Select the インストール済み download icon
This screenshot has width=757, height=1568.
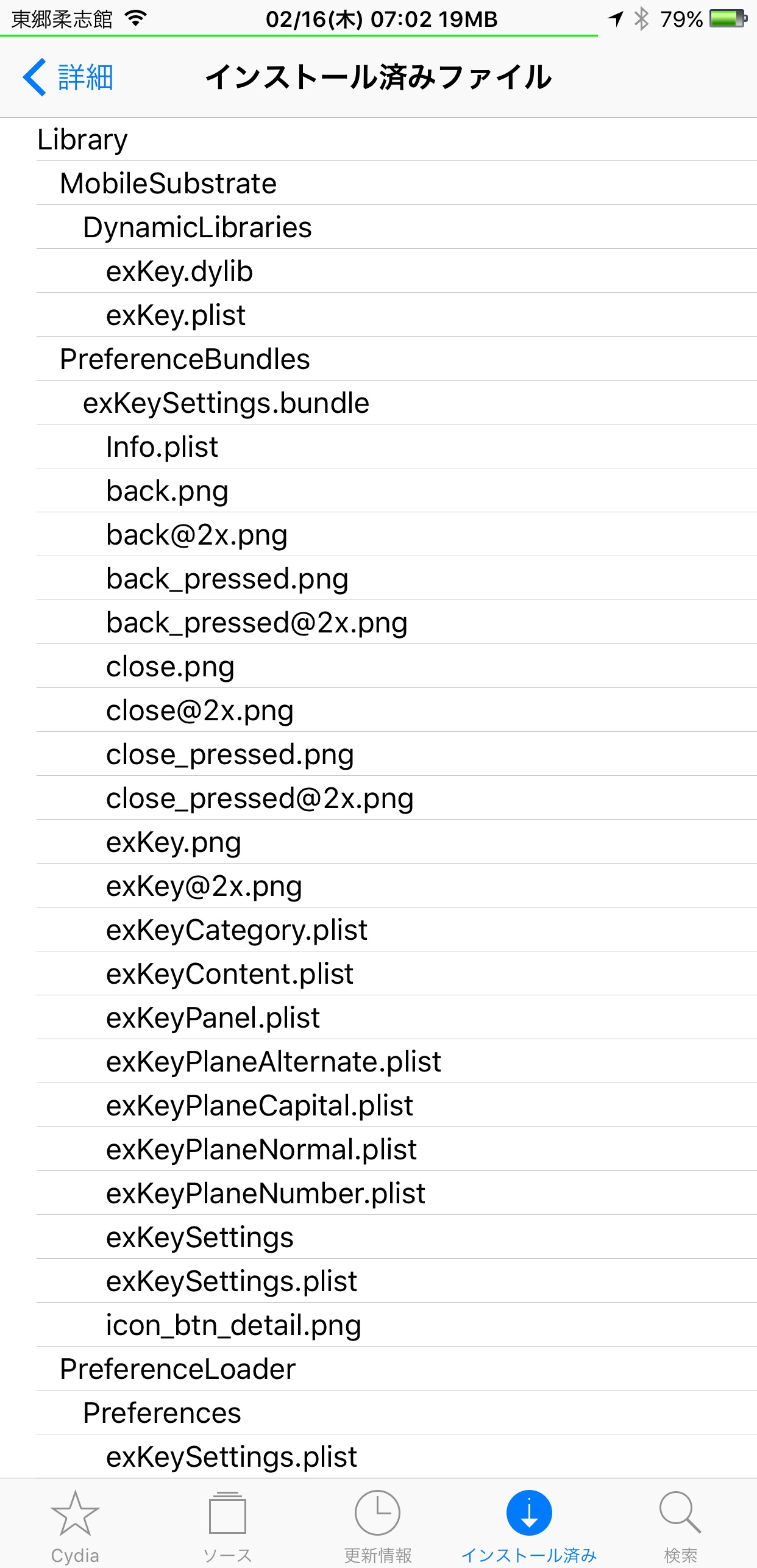click(x=529, y=1513)
